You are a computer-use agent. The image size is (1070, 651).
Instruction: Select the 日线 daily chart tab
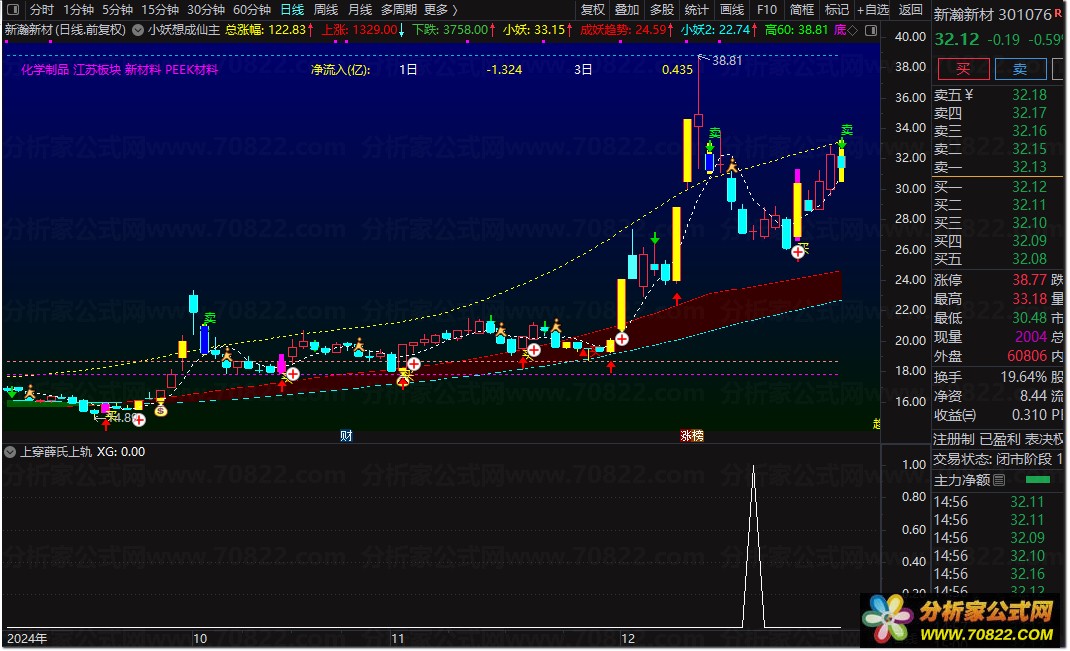tap(292, 10)
